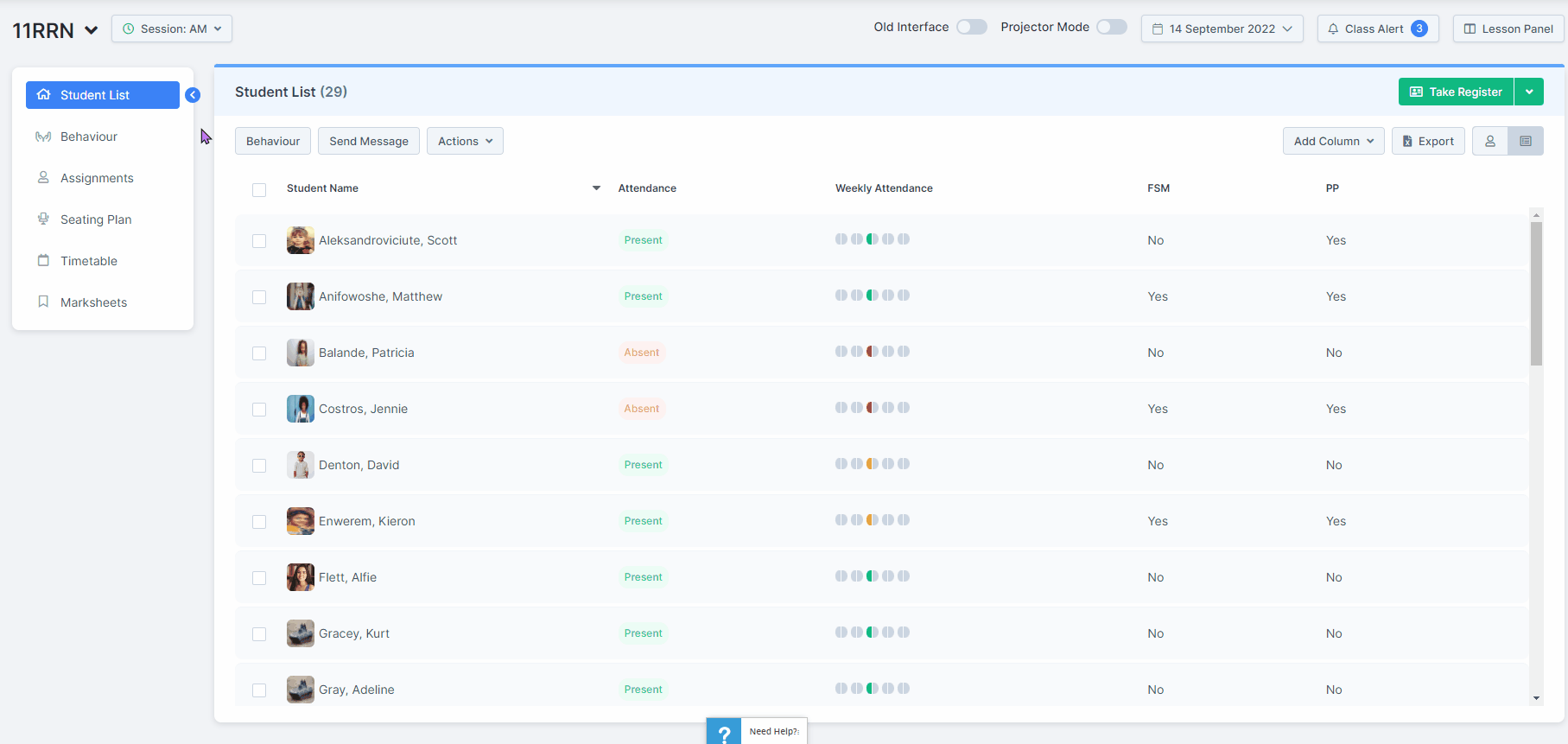Switch to the card view icon
The image size is (1568, 744).
click(x=1490, y=141)
